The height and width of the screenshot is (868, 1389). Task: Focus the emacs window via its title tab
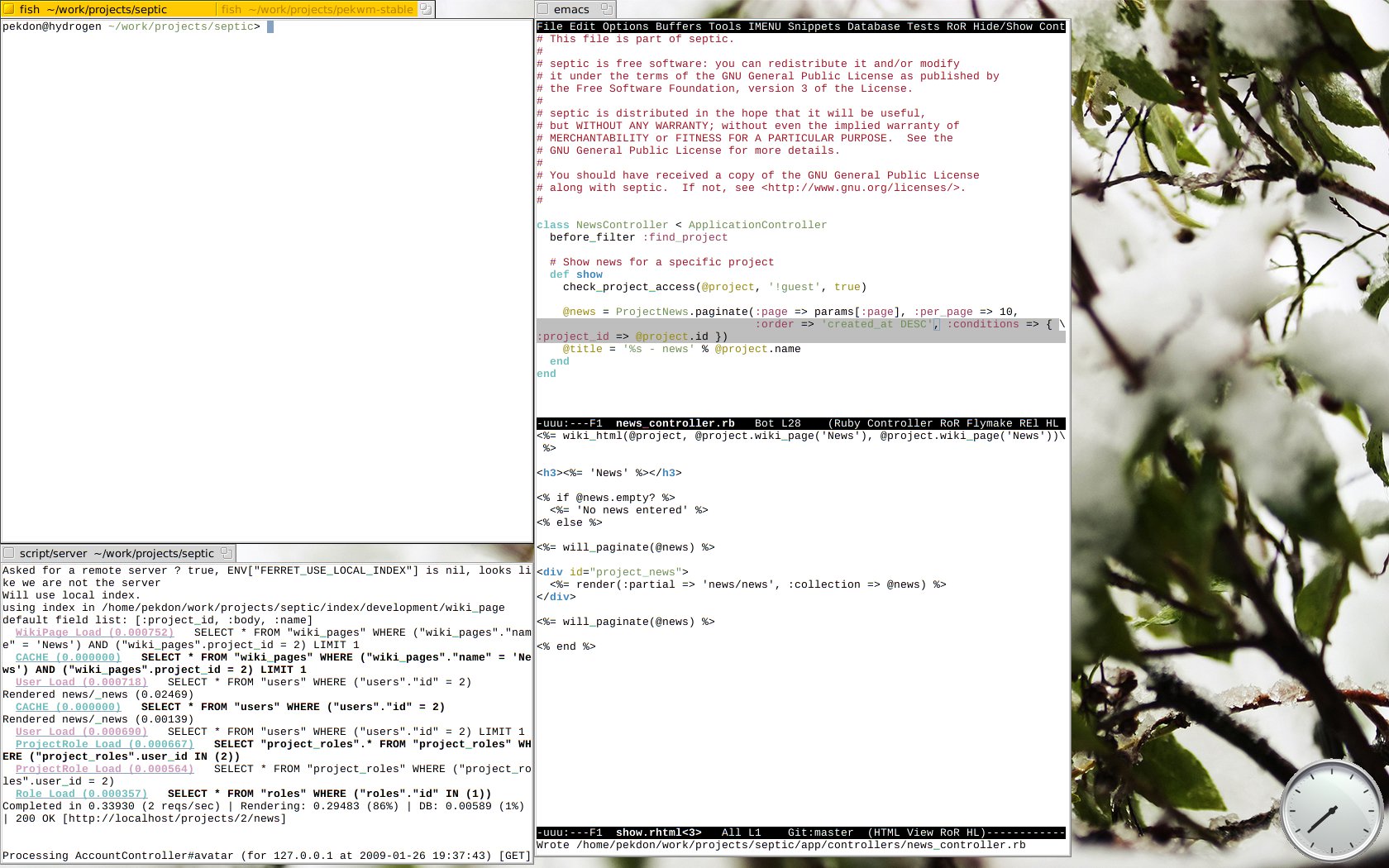571,9
